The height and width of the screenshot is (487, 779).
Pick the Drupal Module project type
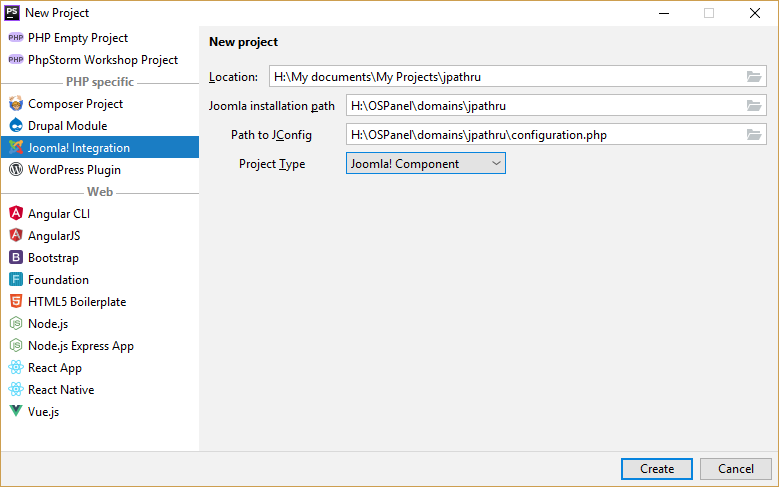click(100, 125)
